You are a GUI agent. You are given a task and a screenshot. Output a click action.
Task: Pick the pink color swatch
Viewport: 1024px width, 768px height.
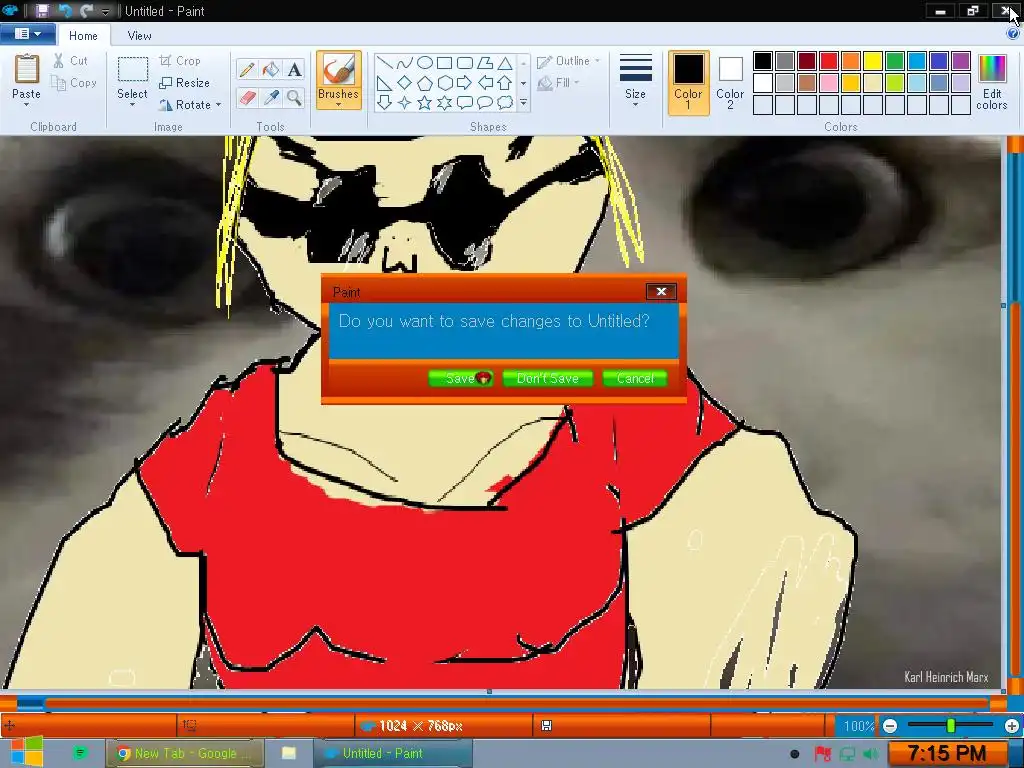click(x=829, y=83)
